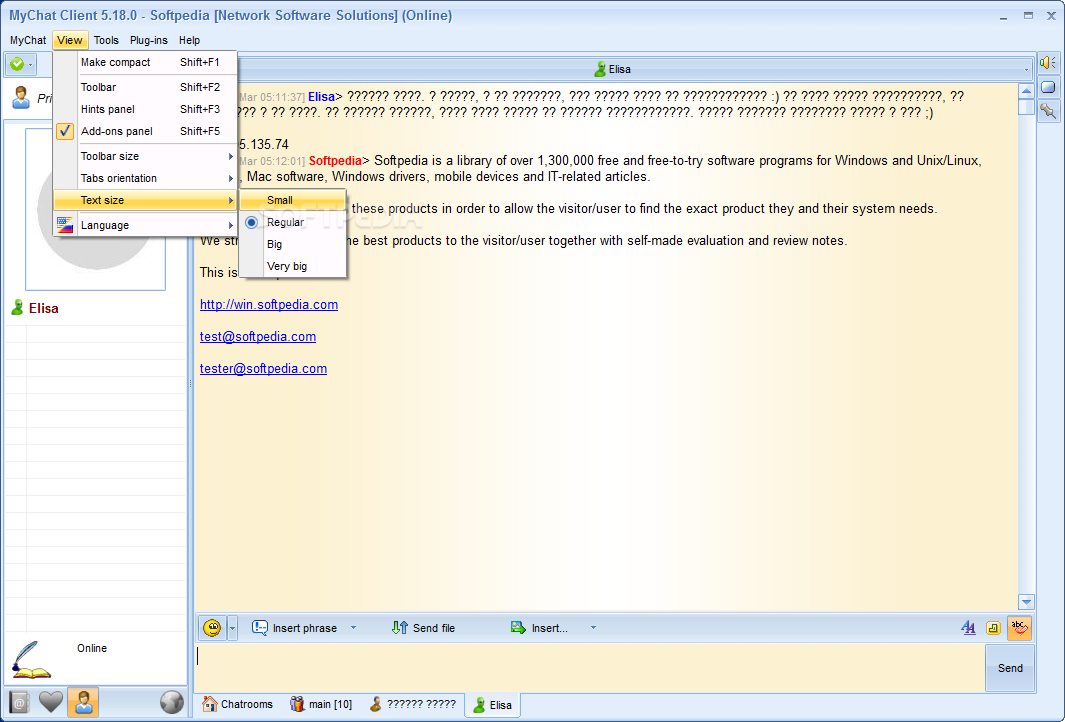This screenshot has height=722, width=1065.
Task: Select the Elisa chat tab
Action: (492, 705)
